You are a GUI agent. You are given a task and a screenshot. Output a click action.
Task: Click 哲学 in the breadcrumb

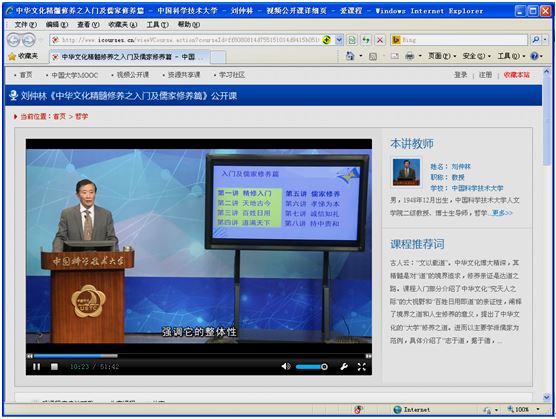pyautogui.click(x=82, y=116)
